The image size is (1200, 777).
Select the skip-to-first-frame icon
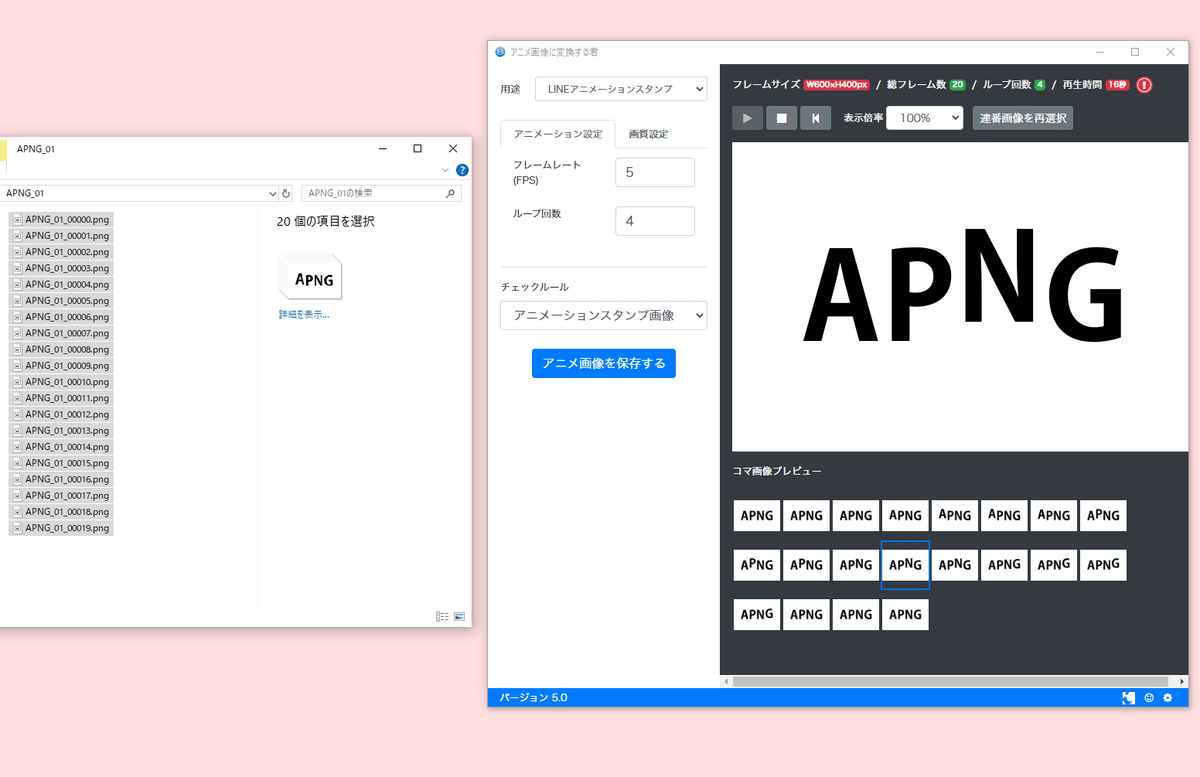click(x=816, y=117)
